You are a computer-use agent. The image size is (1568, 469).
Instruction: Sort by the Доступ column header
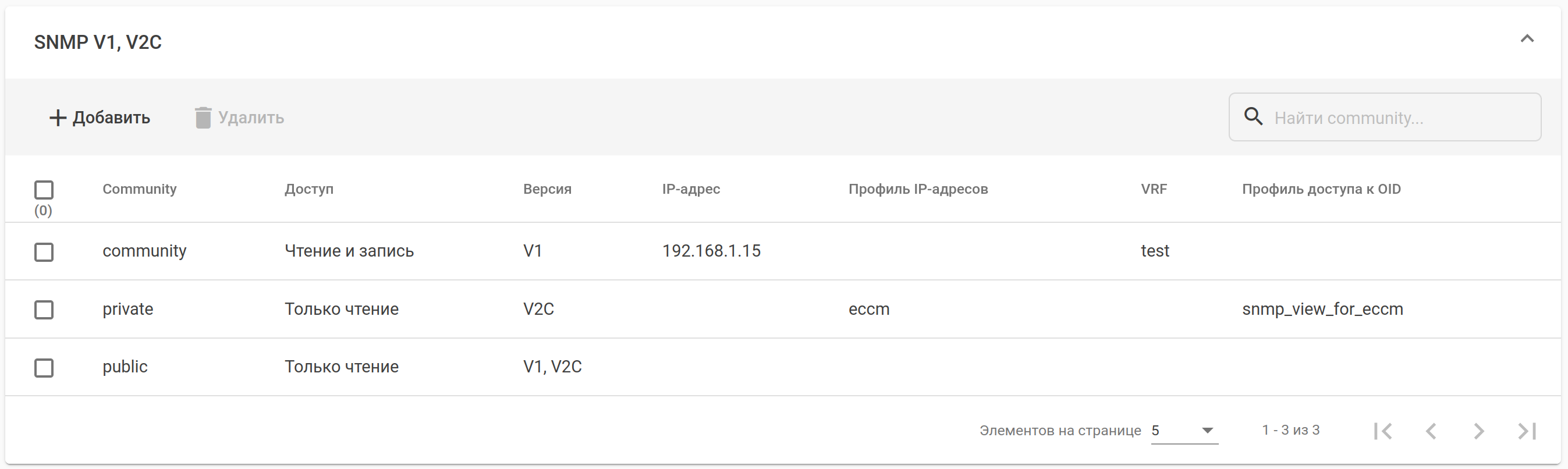[308, 189]
